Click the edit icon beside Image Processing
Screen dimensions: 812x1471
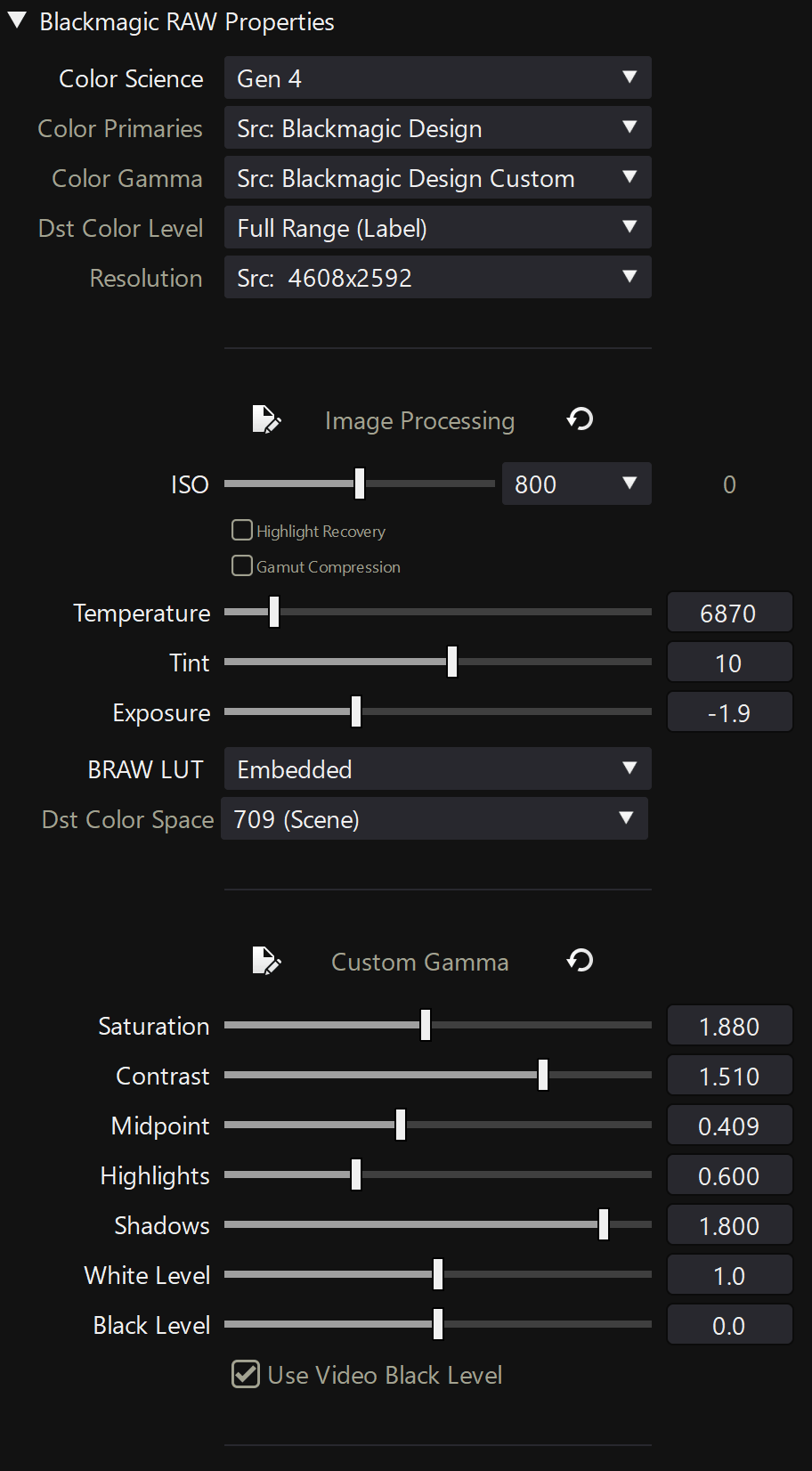pos(266,419)
